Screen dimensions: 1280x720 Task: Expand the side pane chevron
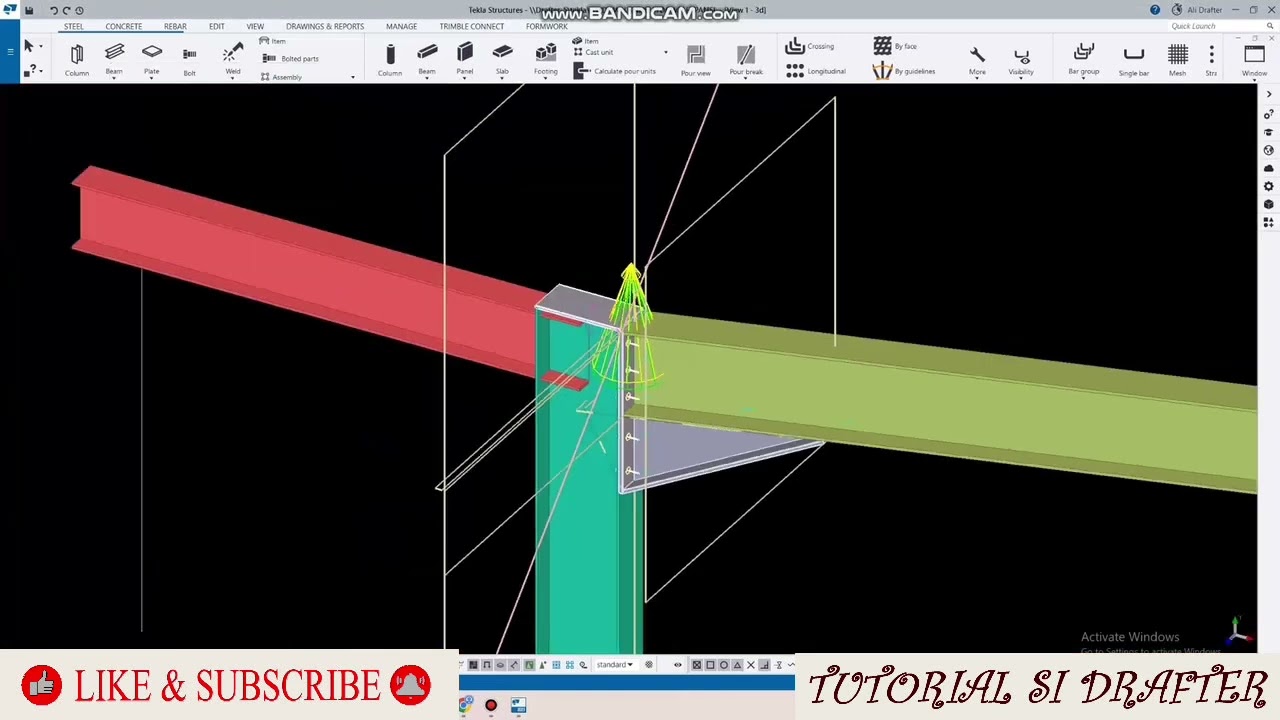pyautogui.click(x=1268, y=95)
